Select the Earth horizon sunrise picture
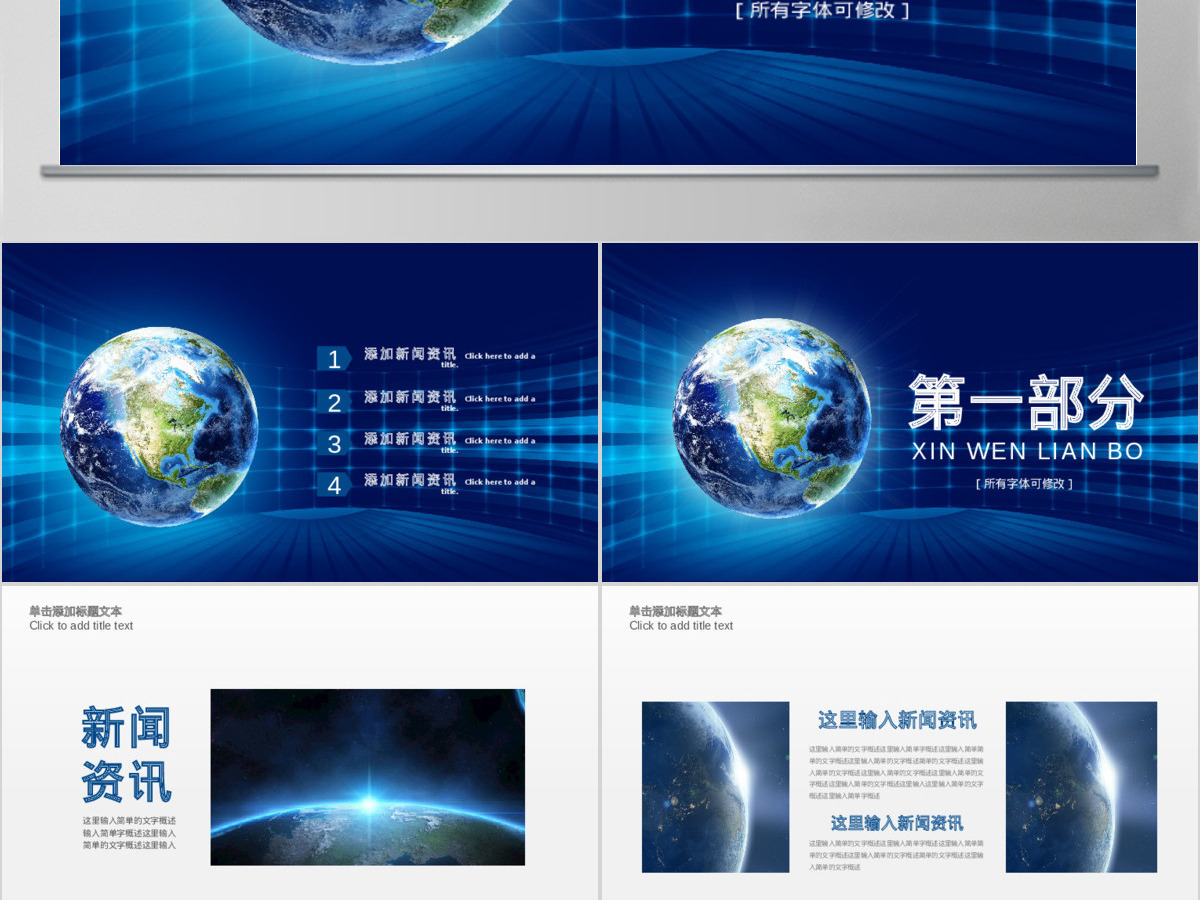 (x=367, y=777)
